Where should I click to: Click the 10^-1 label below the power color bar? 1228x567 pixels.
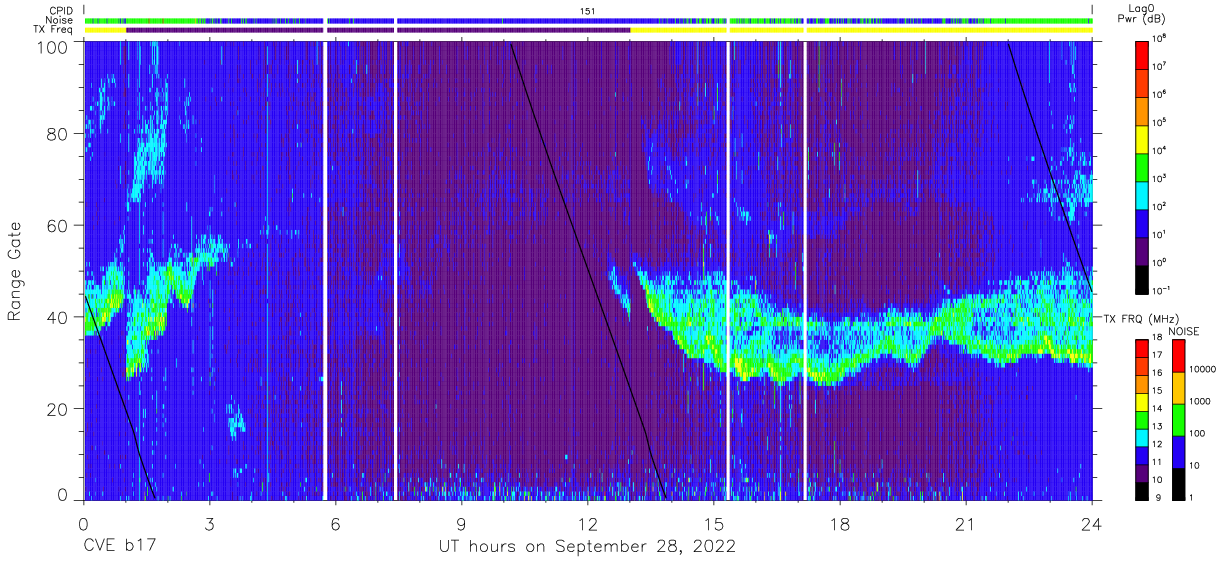click(x=1162, y=289)
